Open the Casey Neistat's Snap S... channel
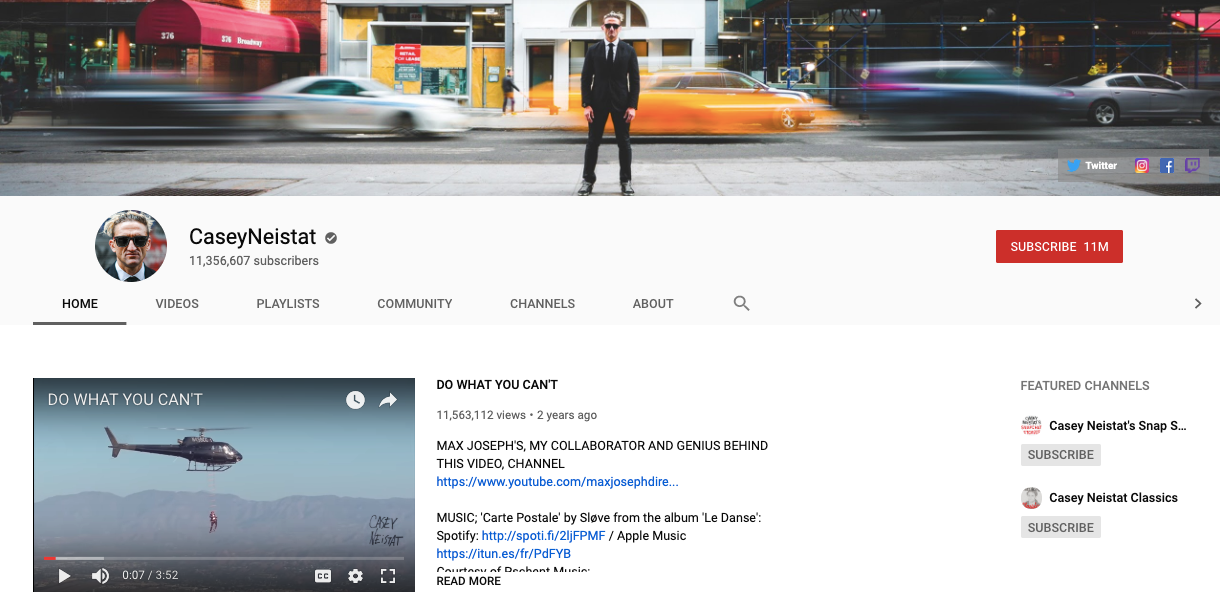1220x608 pixels. [x=1118, y=426]
